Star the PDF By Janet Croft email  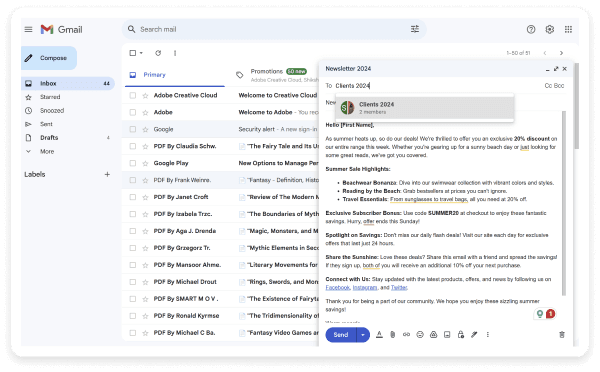click(145, 197)
